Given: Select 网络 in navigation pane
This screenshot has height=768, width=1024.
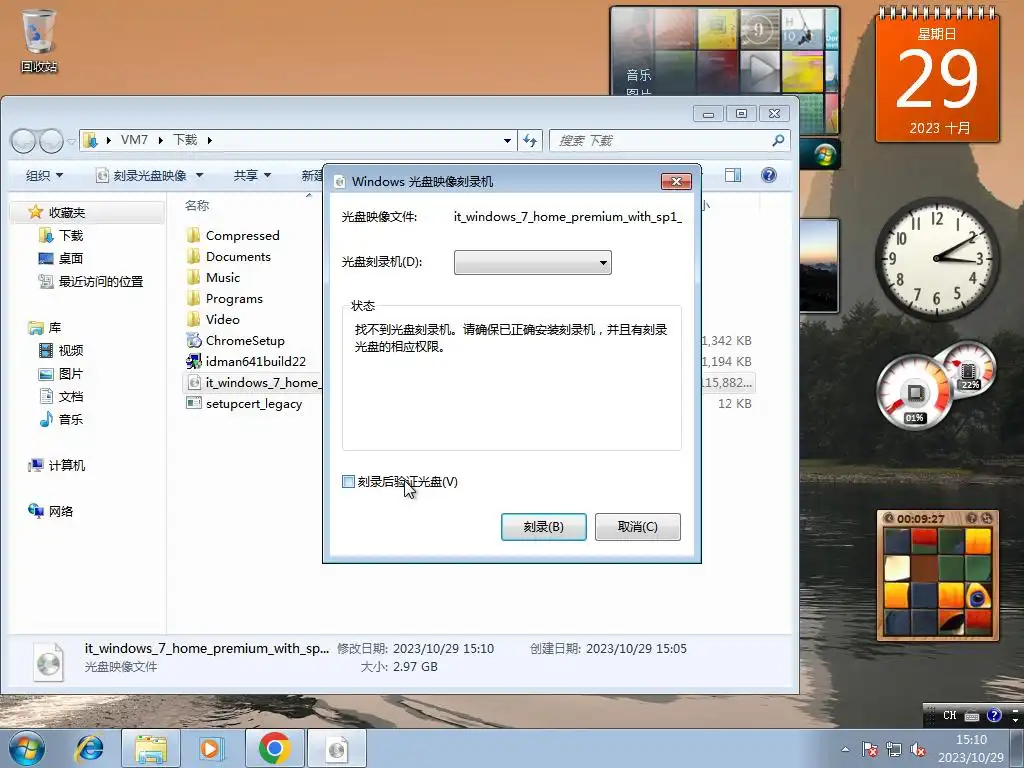Looking at the screenshot, I should [51, 511].
